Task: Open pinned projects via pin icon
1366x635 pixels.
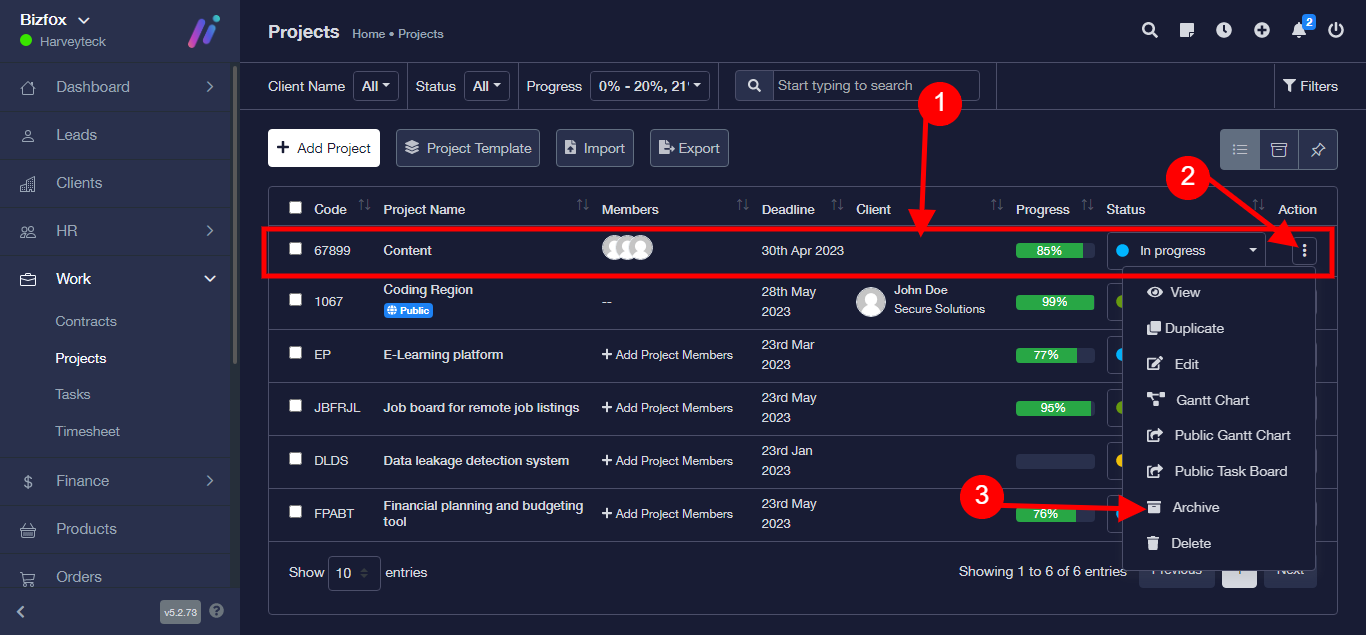Action: click(x=1317, y=149)
